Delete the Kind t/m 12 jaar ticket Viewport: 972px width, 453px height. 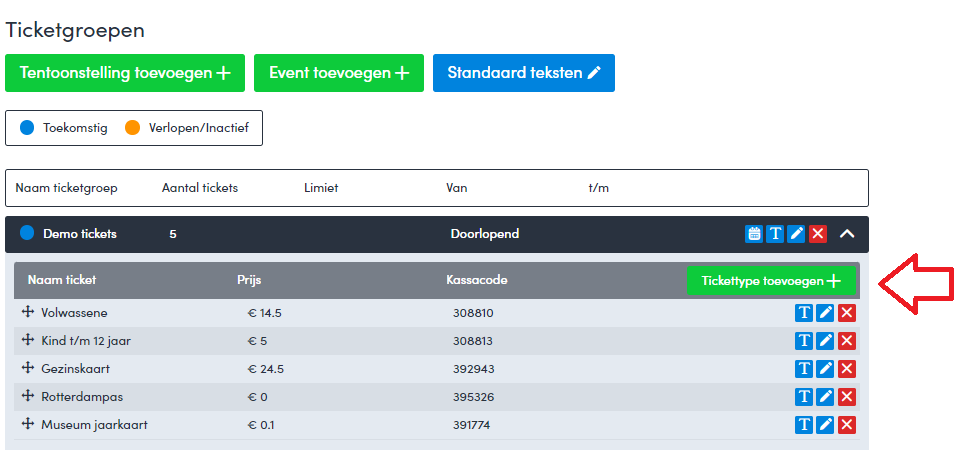click(x=847, y=341)
